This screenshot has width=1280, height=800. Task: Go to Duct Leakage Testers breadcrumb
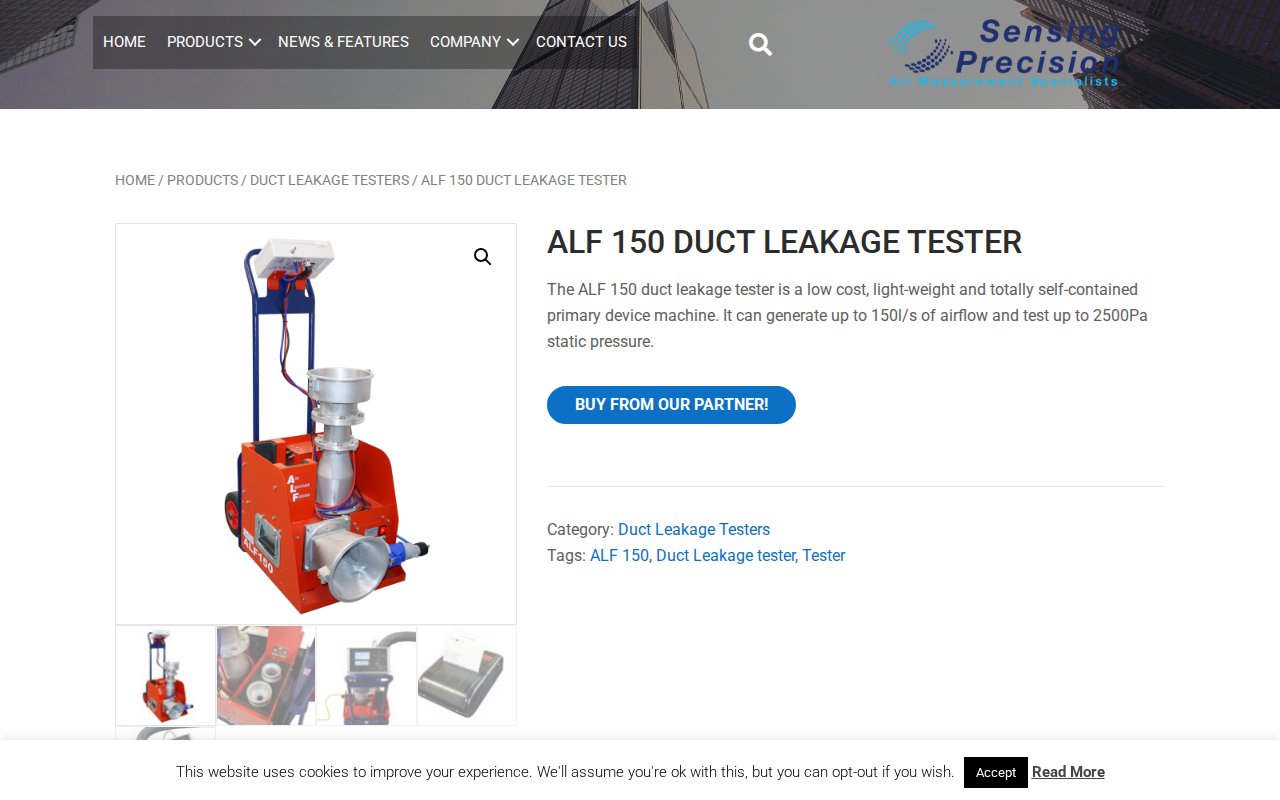(x=330, y=180)
